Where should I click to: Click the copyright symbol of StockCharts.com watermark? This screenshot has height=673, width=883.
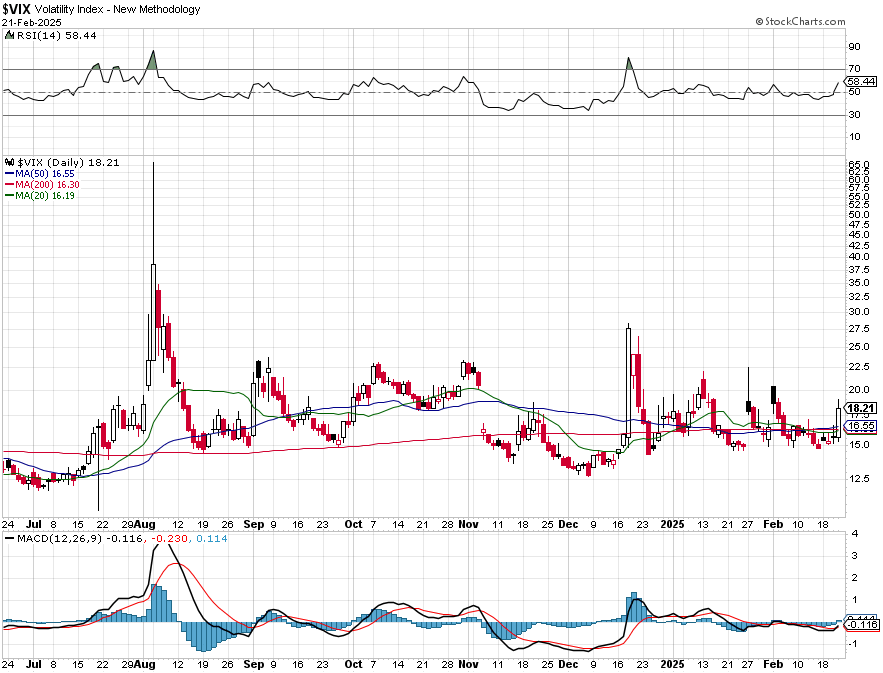point(759,21)
